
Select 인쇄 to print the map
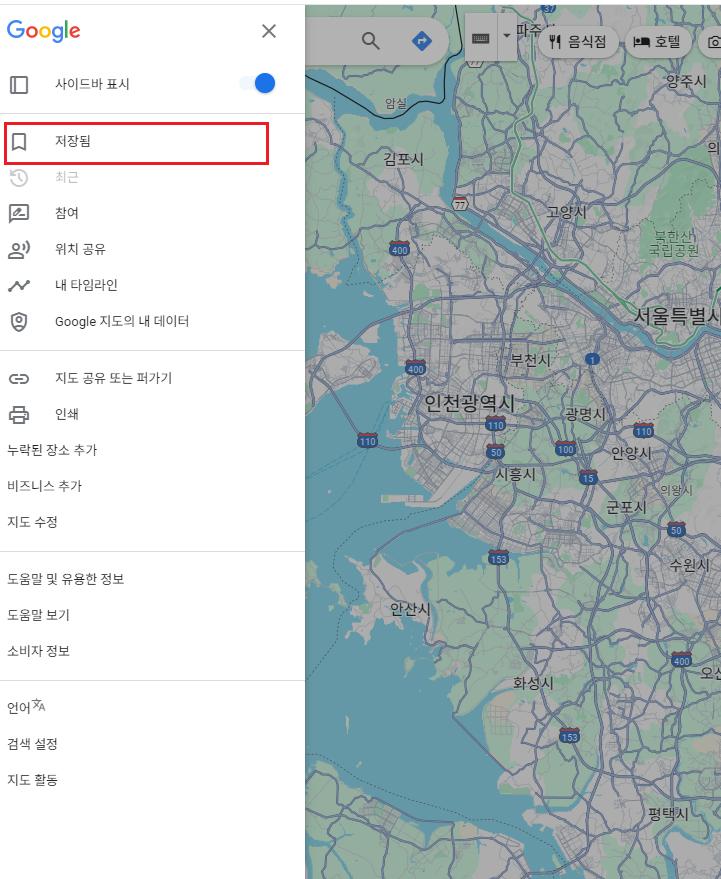point(151,414)
